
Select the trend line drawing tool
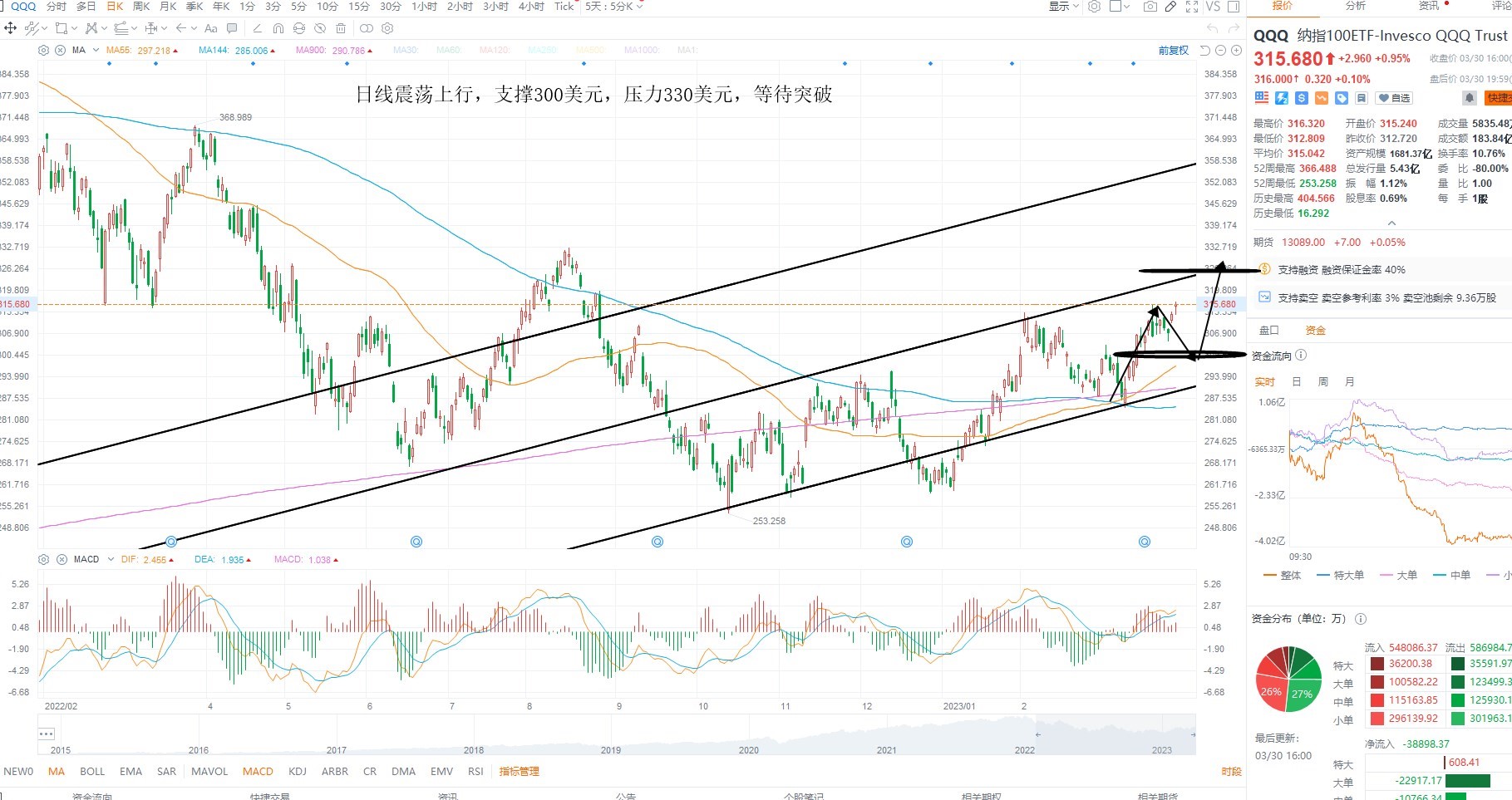coord(32,28)
